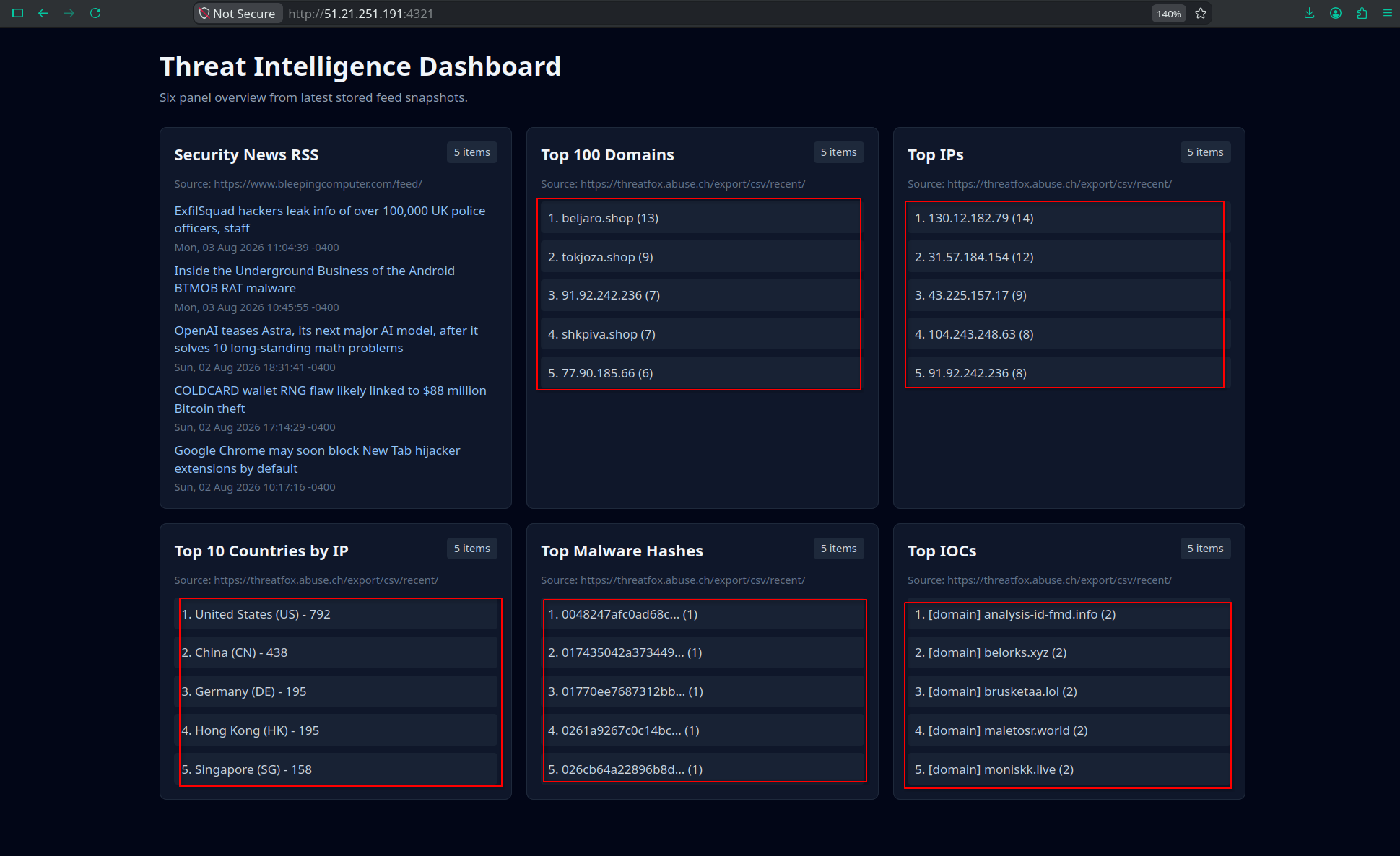1400x856 pixels.
Task: Open the account profile icon
Action: (1336, 13)
